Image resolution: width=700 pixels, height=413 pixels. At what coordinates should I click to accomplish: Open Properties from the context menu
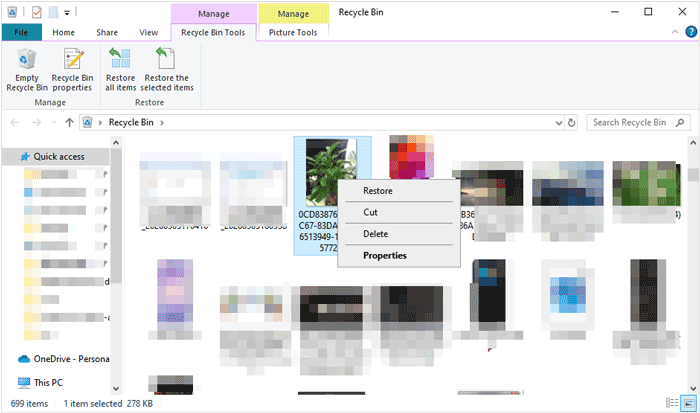(385, 255)
